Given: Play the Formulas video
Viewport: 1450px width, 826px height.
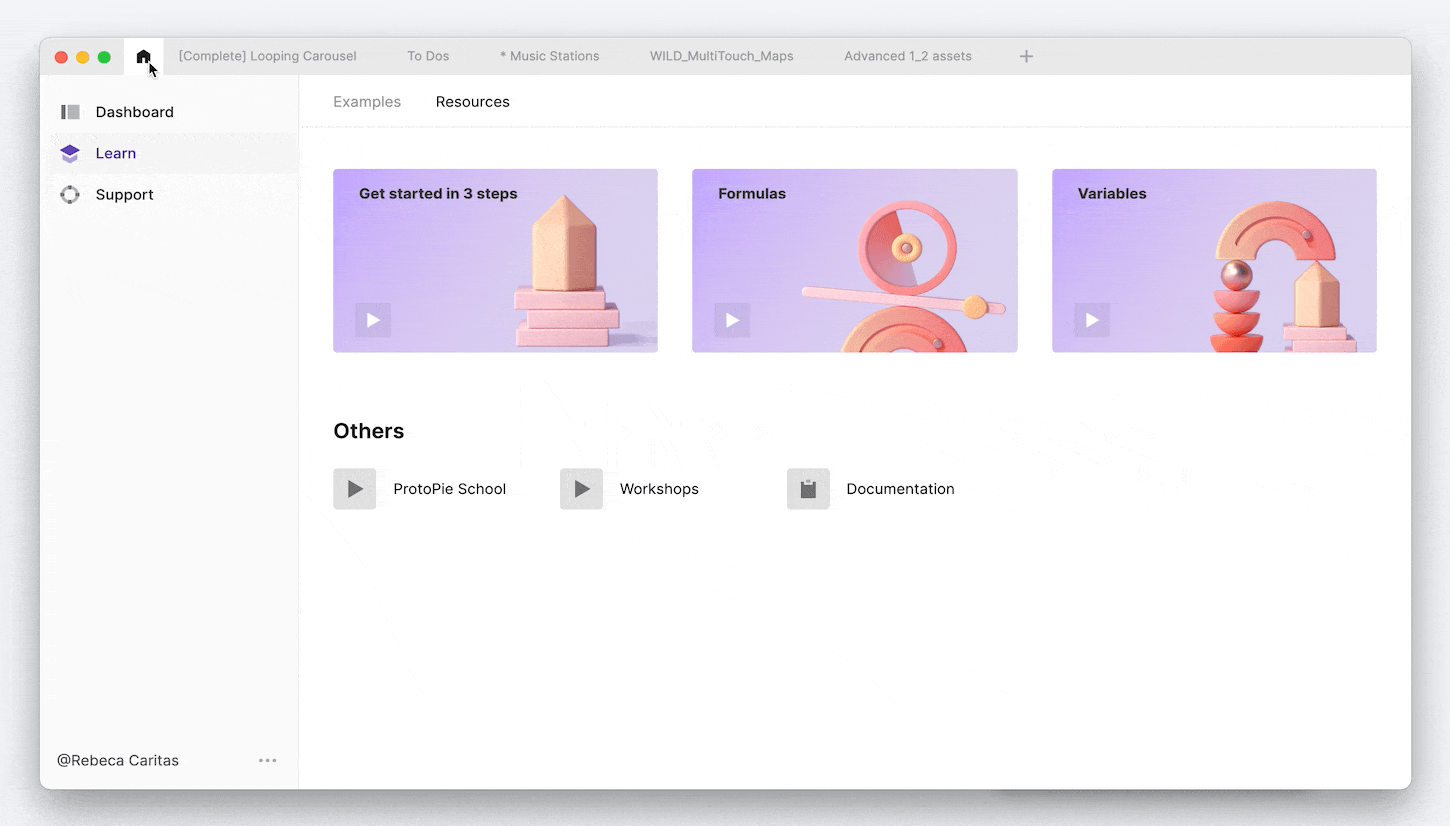Looking at the screenshot, I should (x=732, y=320).
